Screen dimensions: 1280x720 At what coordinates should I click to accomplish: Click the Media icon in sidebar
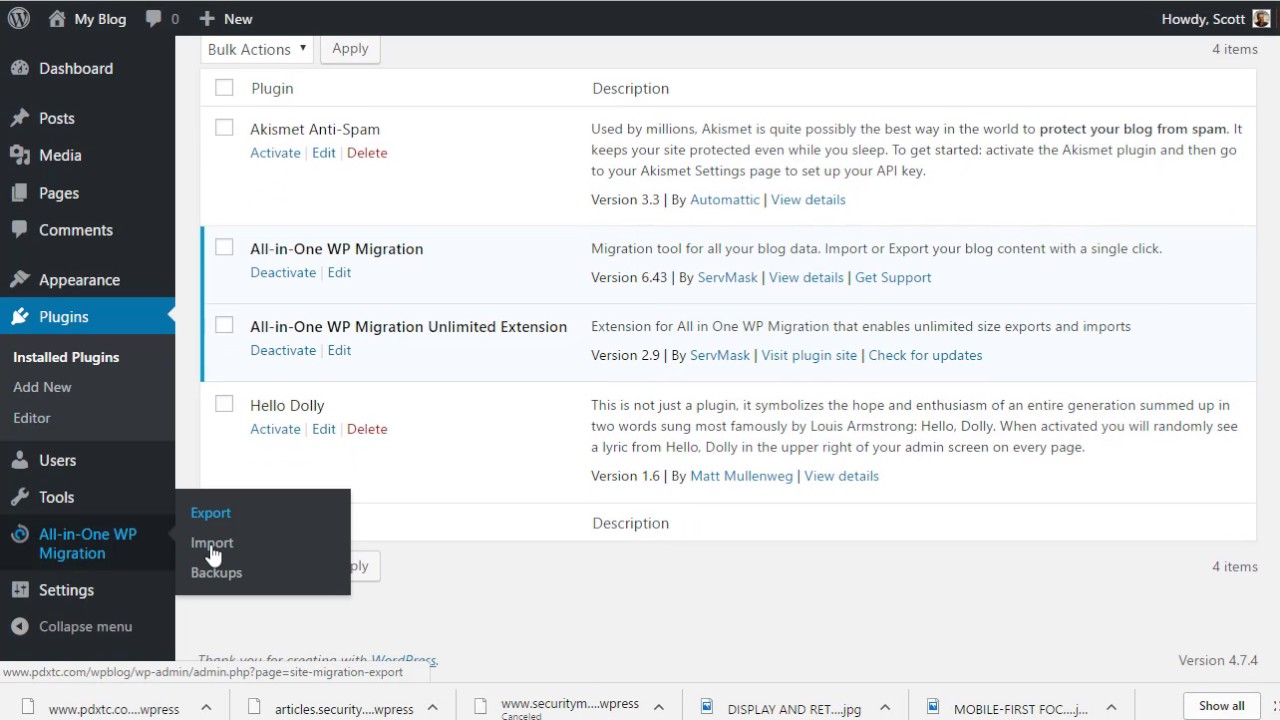pyautogui.click(x=20, y=155)
